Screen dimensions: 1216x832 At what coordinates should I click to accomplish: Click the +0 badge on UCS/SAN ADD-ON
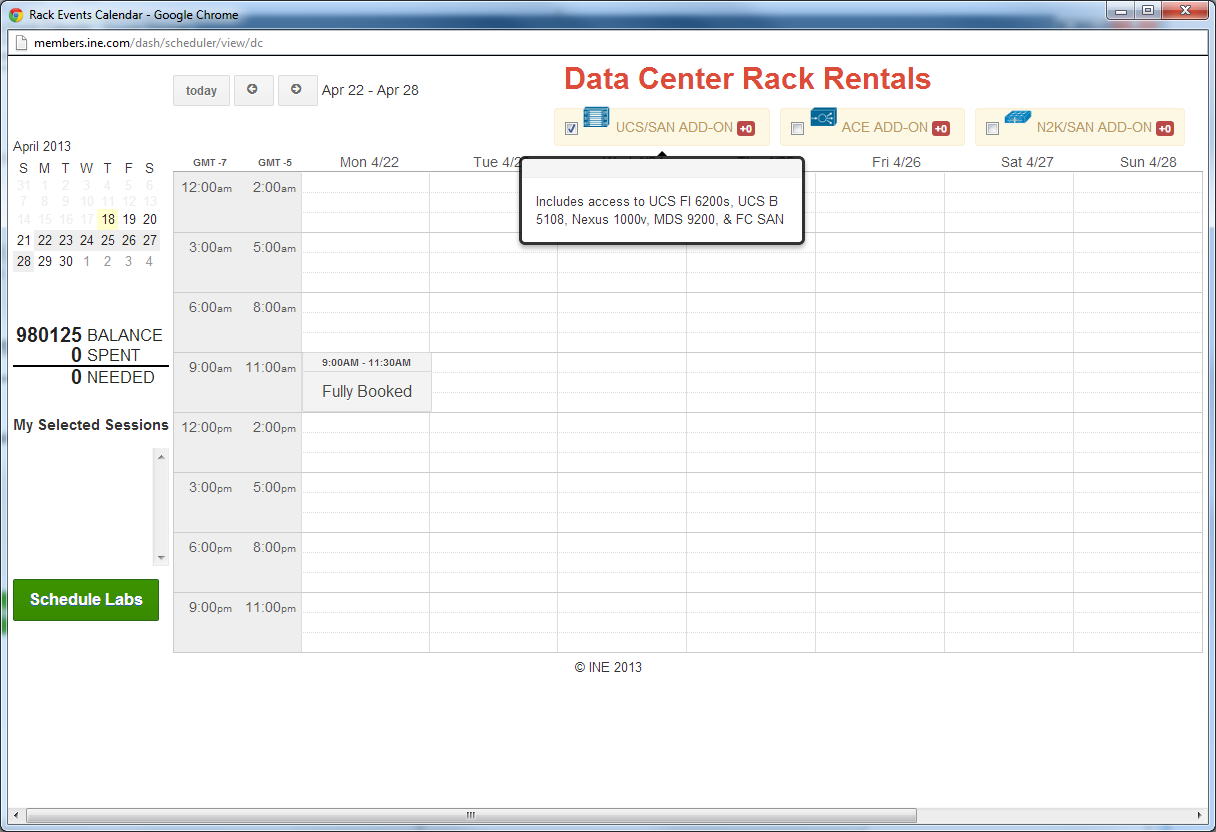746,128
